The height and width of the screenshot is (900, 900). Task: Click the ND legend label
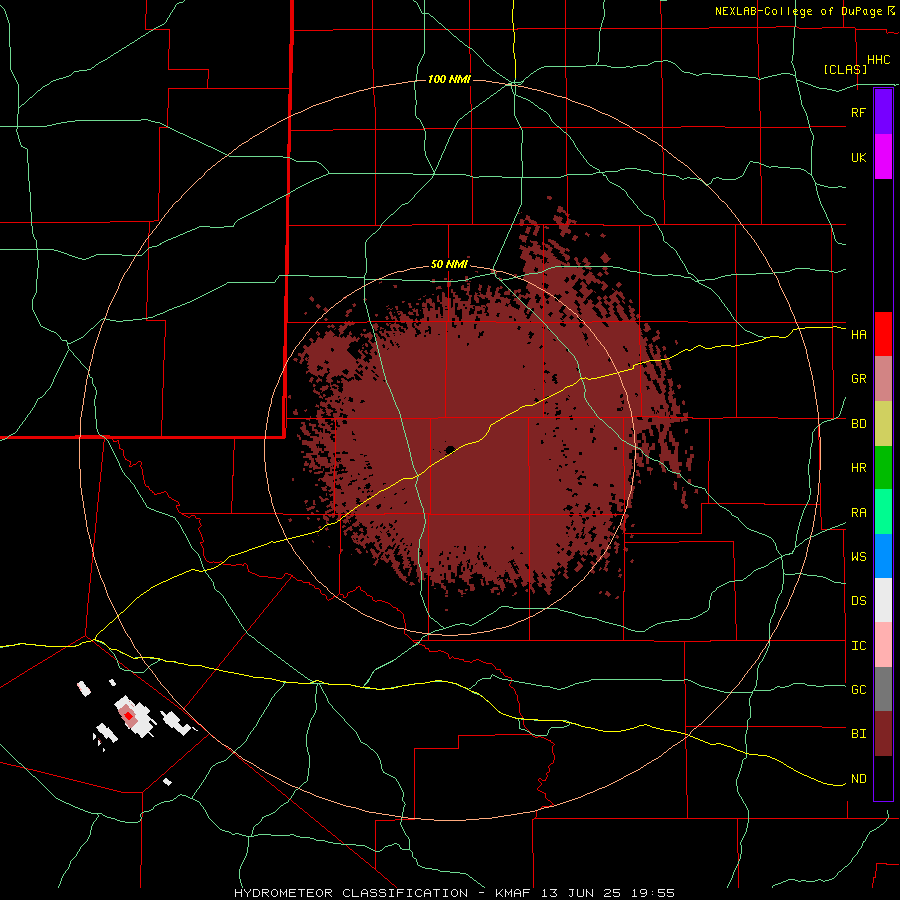pyautogui.click(x=858, y=779)
